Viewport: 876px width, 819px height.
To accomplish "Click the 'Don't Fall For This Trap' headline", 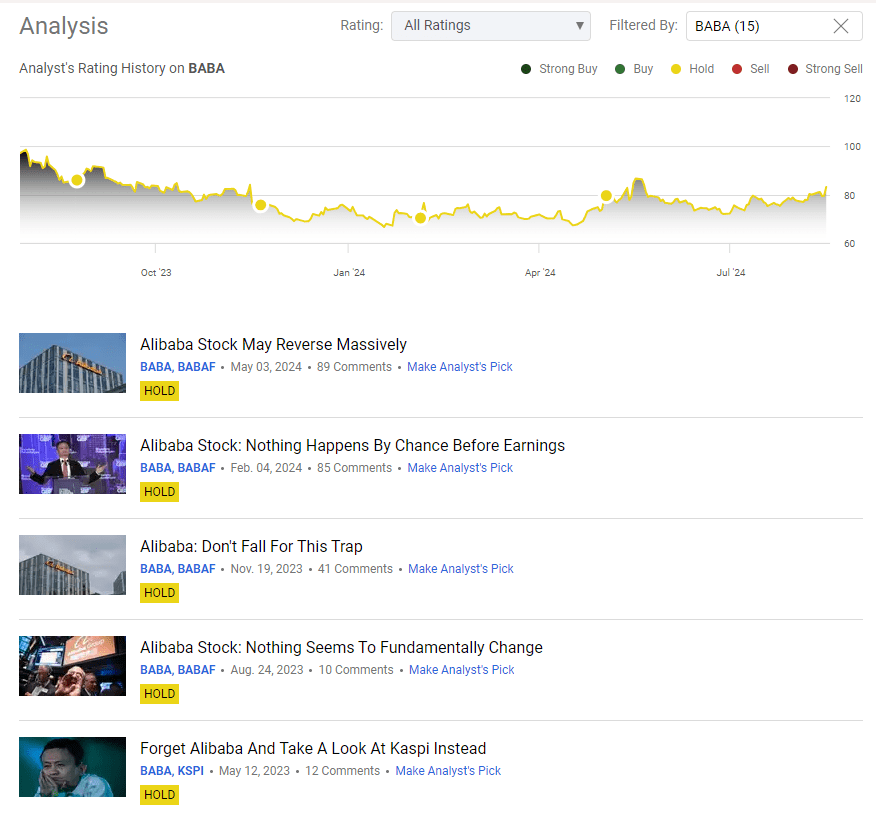I will 251,547.
